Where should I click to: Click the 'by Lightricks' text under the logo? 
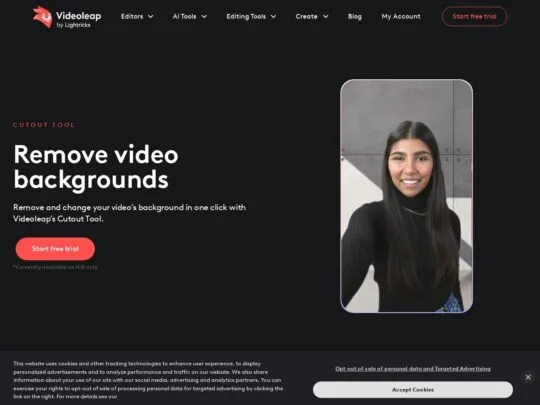[x=73, y=25]
